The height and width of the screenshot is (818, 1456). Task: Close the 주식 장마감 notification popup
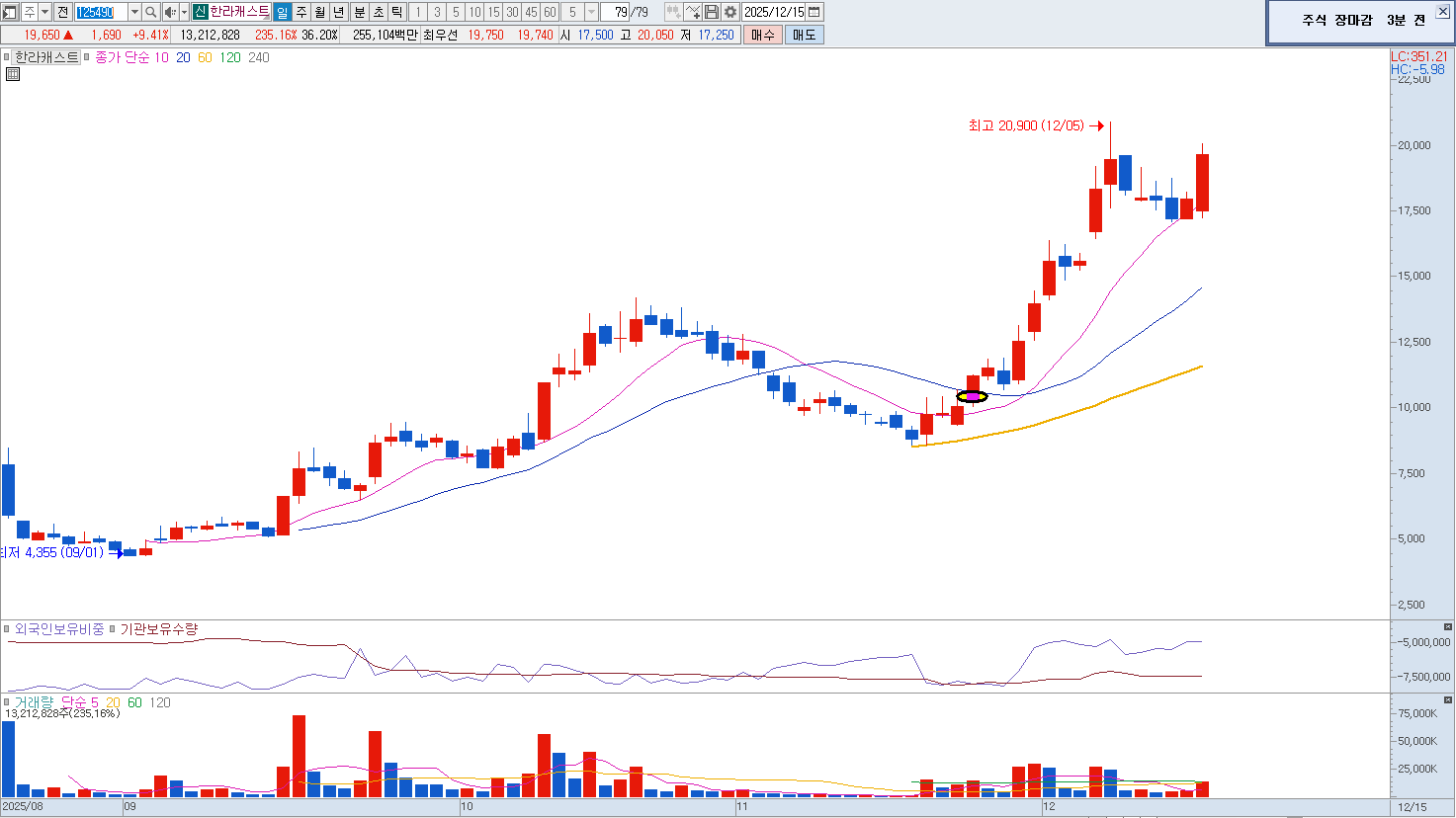[1442, 12]
